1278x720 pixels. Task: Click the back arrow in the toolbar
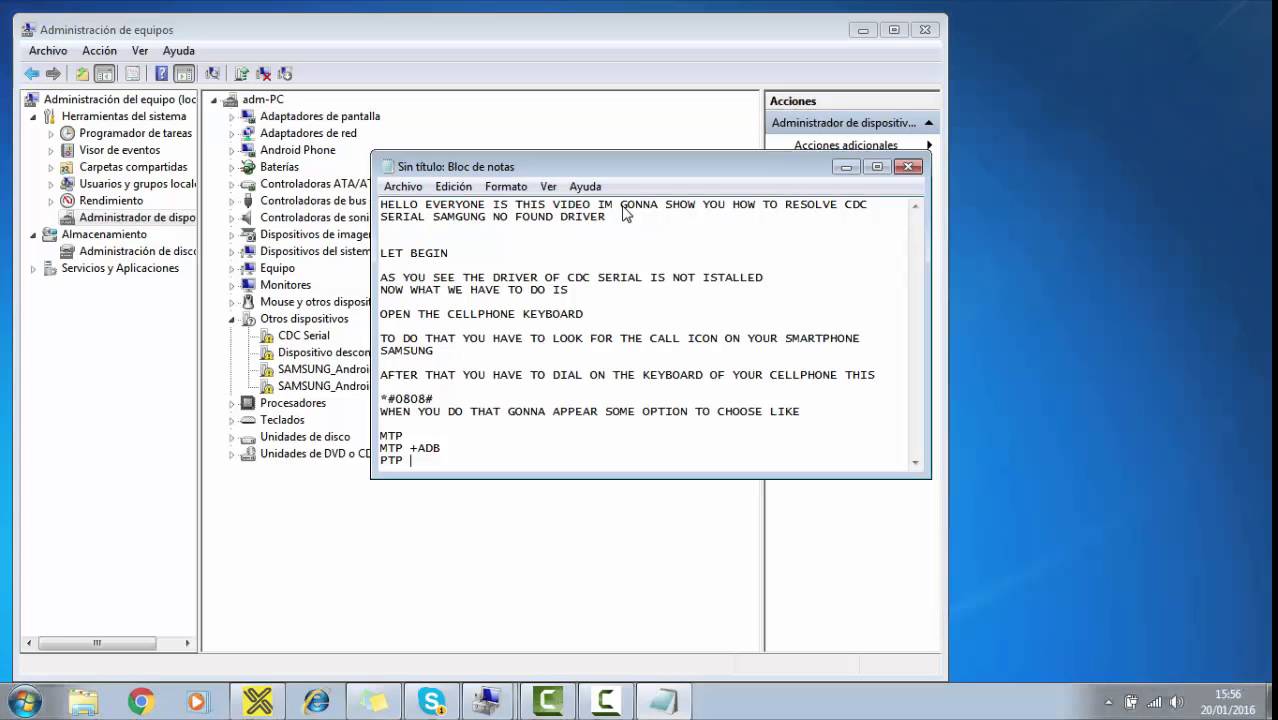point(32,74)
